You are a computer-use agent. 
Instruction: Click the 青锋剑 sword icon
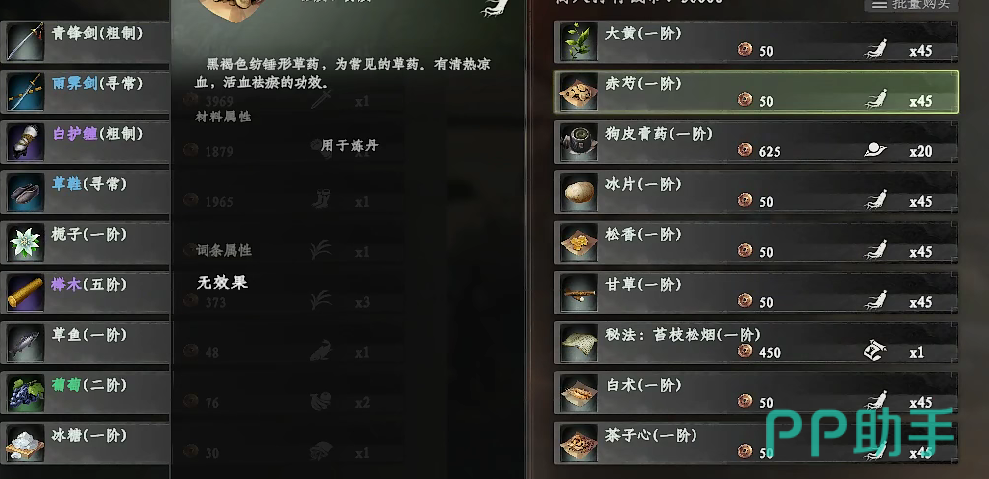point(25,42)
